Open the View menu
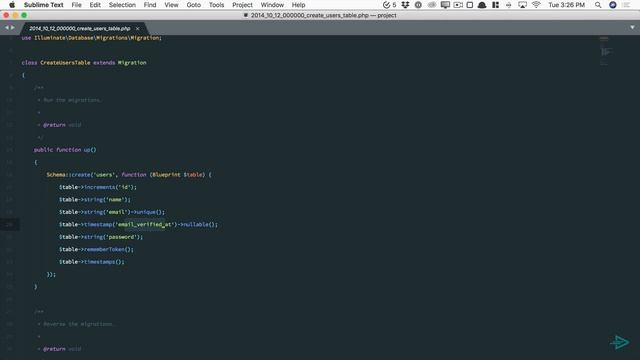Screen dimensions: 640x360 tap(171, 5)
